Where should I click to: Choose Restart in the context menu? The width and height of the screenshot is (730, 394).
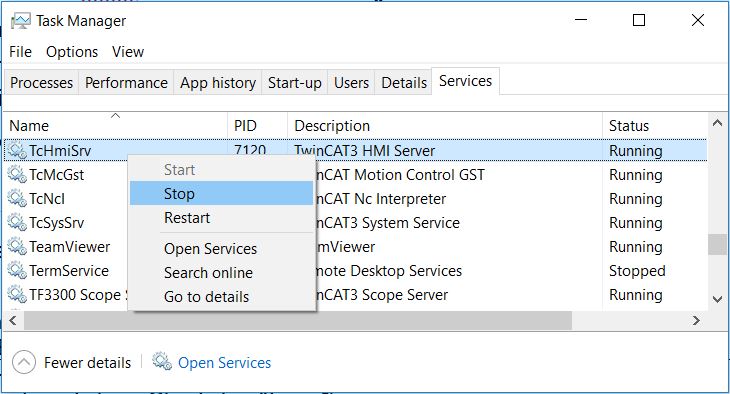pos(222,217)
